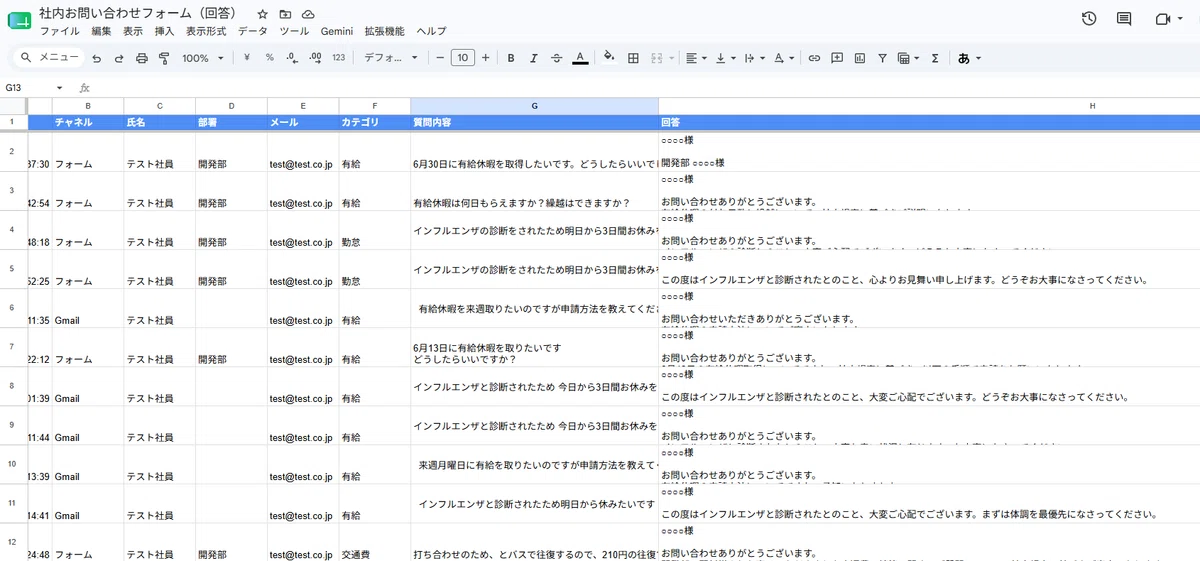Create a filter funnel icon
Image resolution: width=1200 pixels, height=561 pixels.
coord(882,58)
